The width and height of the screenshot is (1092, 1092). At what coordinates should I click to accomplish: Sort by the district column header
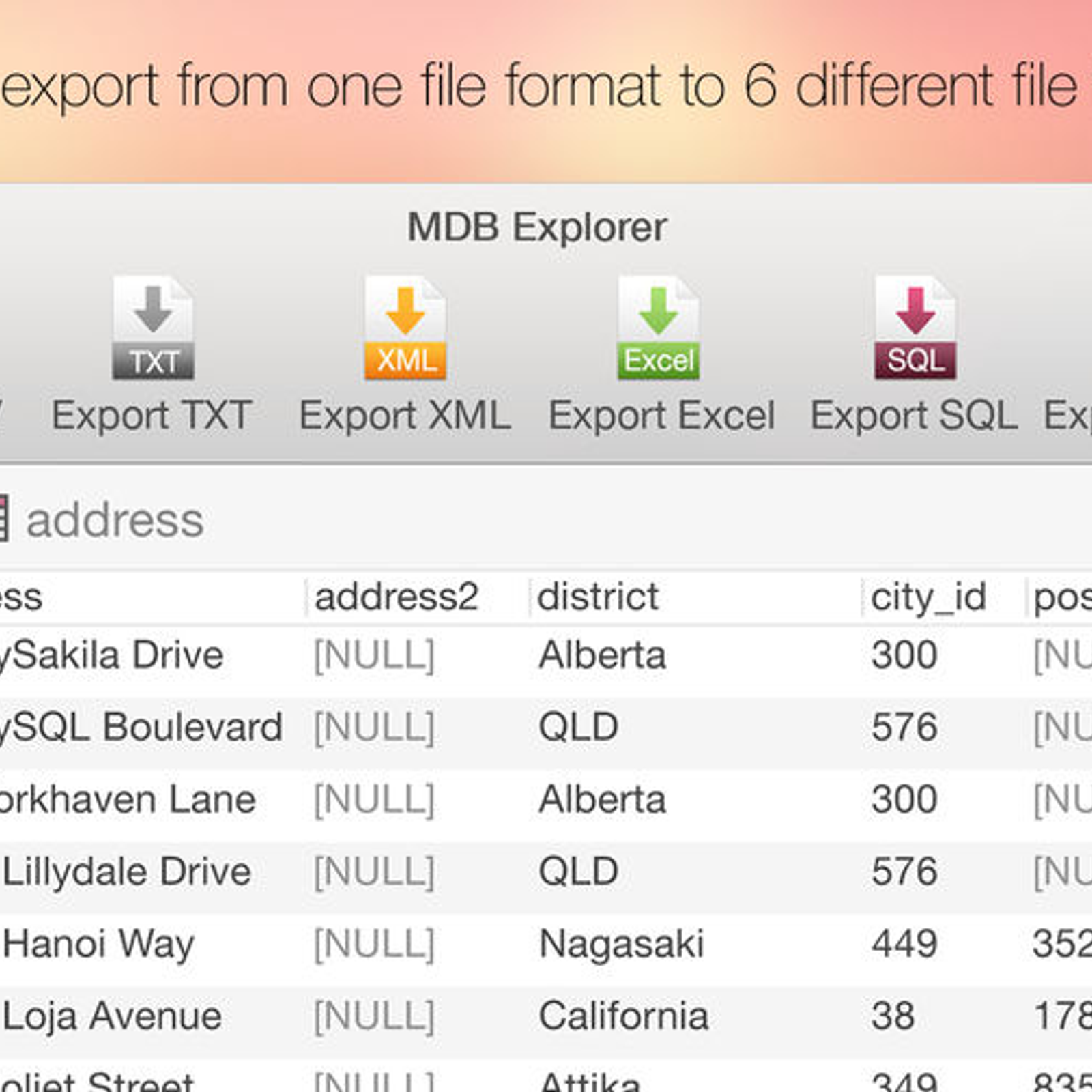click(598, 597)
